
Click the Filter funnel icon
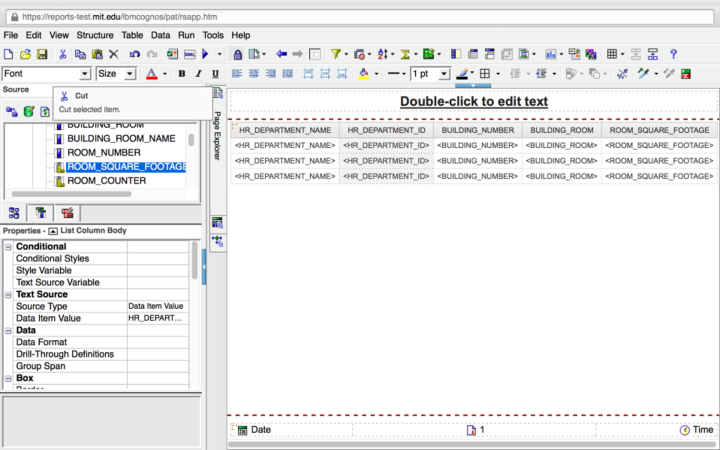[336, 54]
